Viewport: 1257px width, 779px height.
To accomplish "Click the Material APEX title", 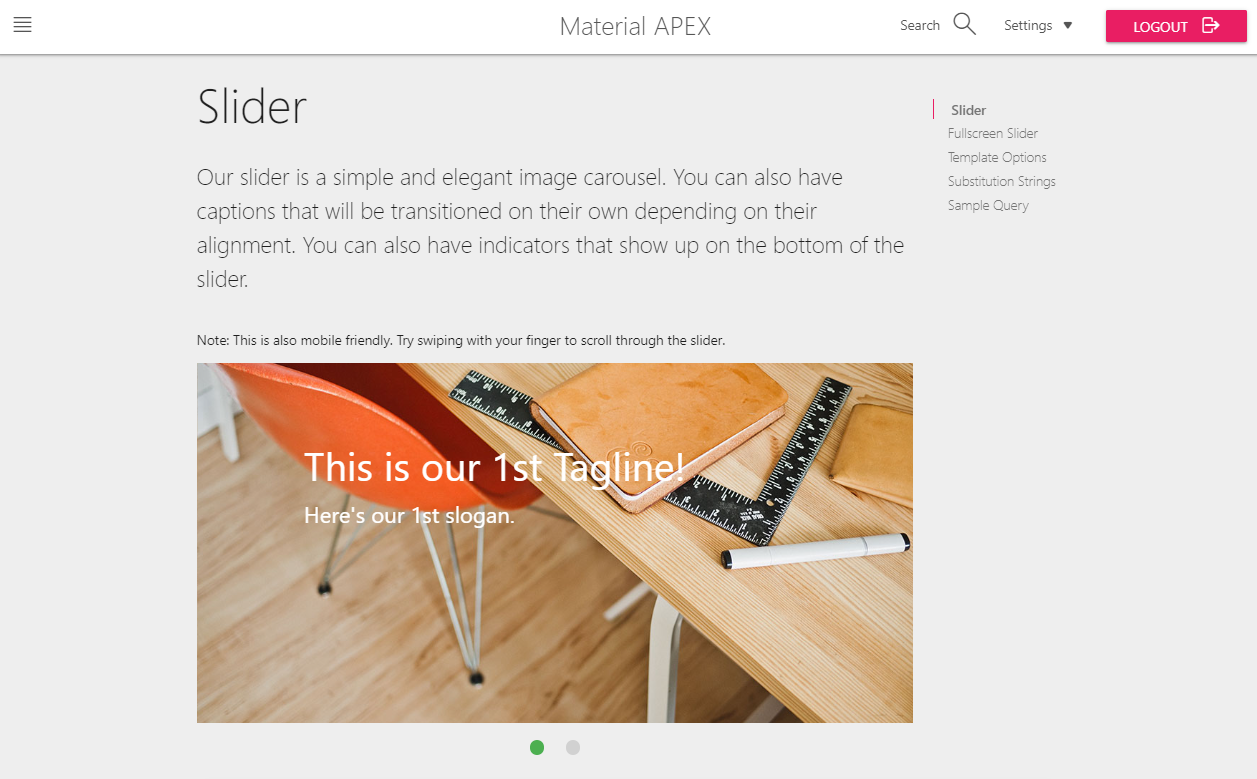I will pyautogui.click(x=635, y=27).
